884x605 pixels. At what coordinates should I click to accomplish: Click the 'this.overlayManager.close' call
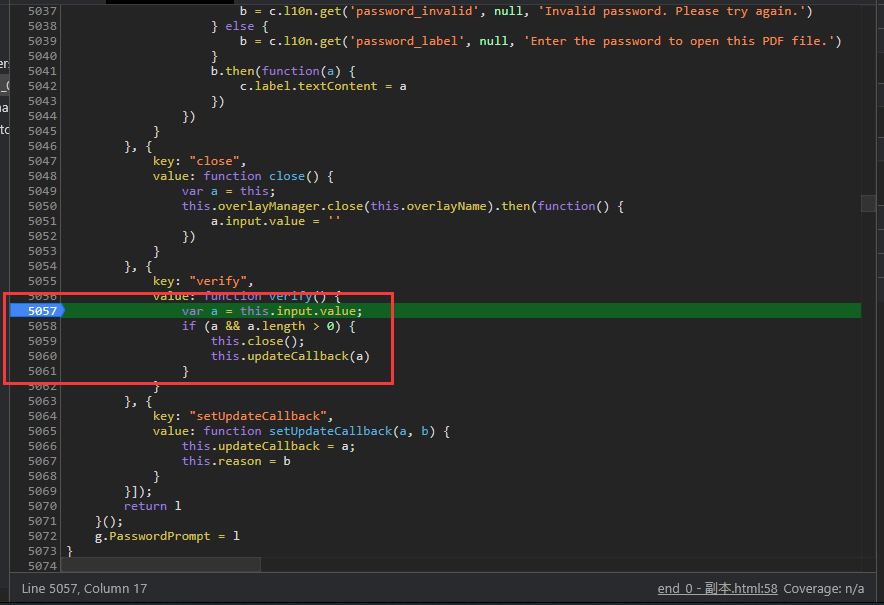click(272, 206)
